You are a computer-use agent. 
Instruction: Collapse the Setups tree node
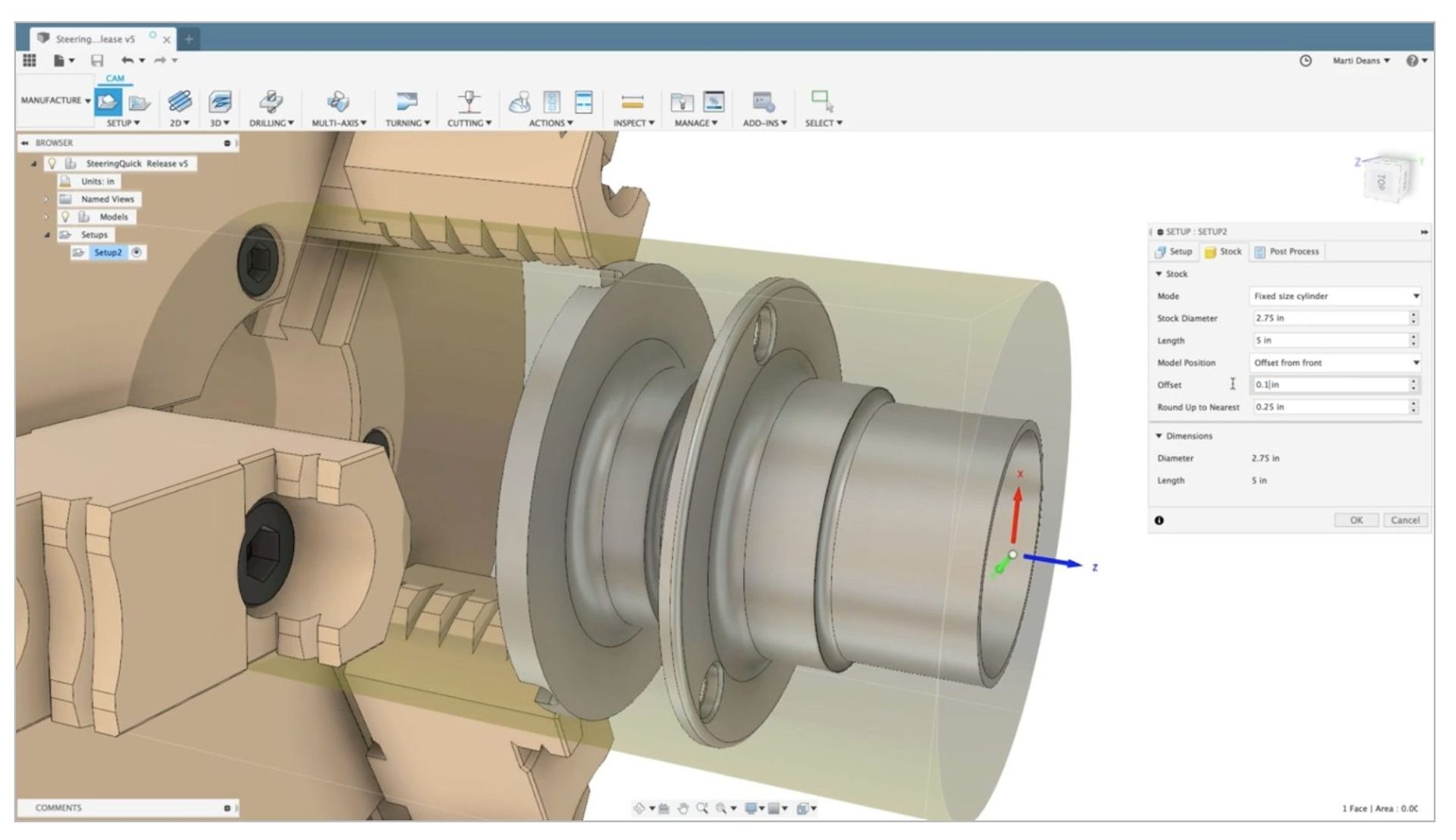[46, 235]
